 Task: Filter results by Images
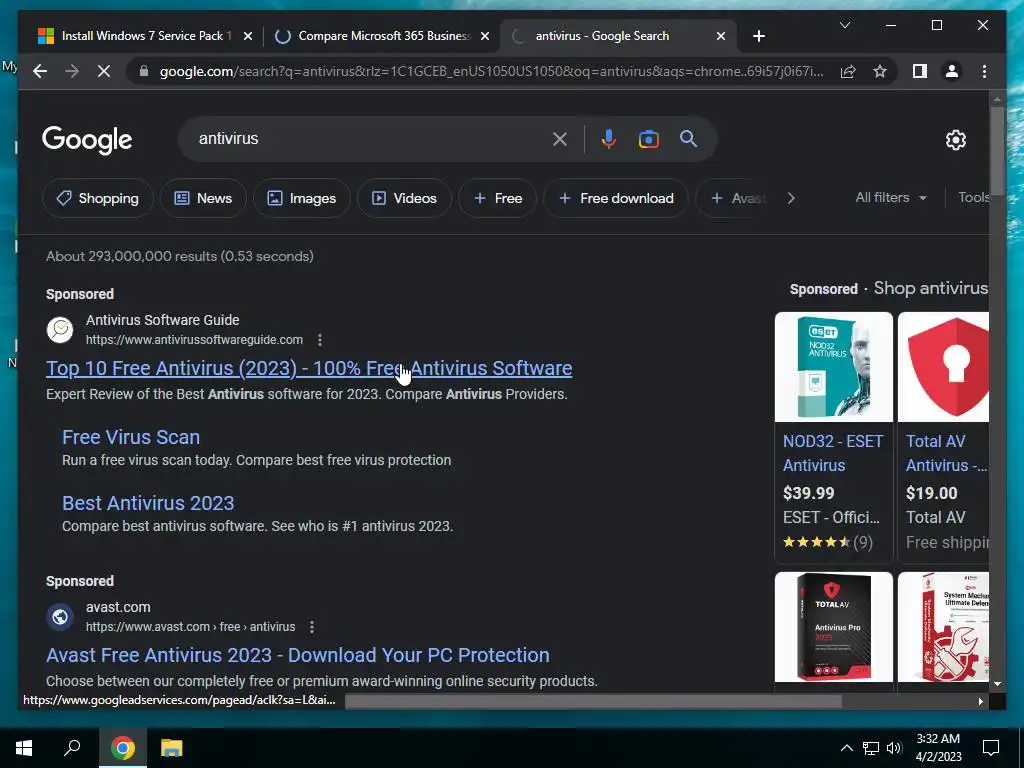click(x=302, y=198)
